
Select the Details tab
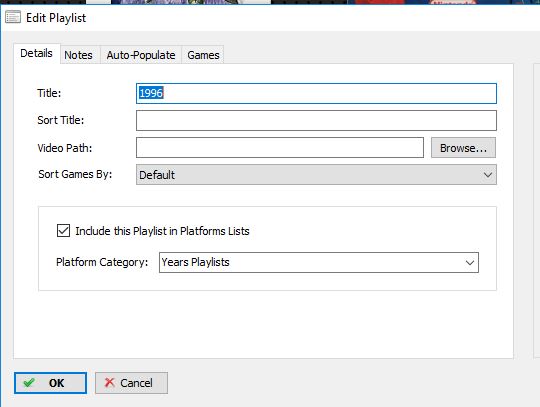37,53
